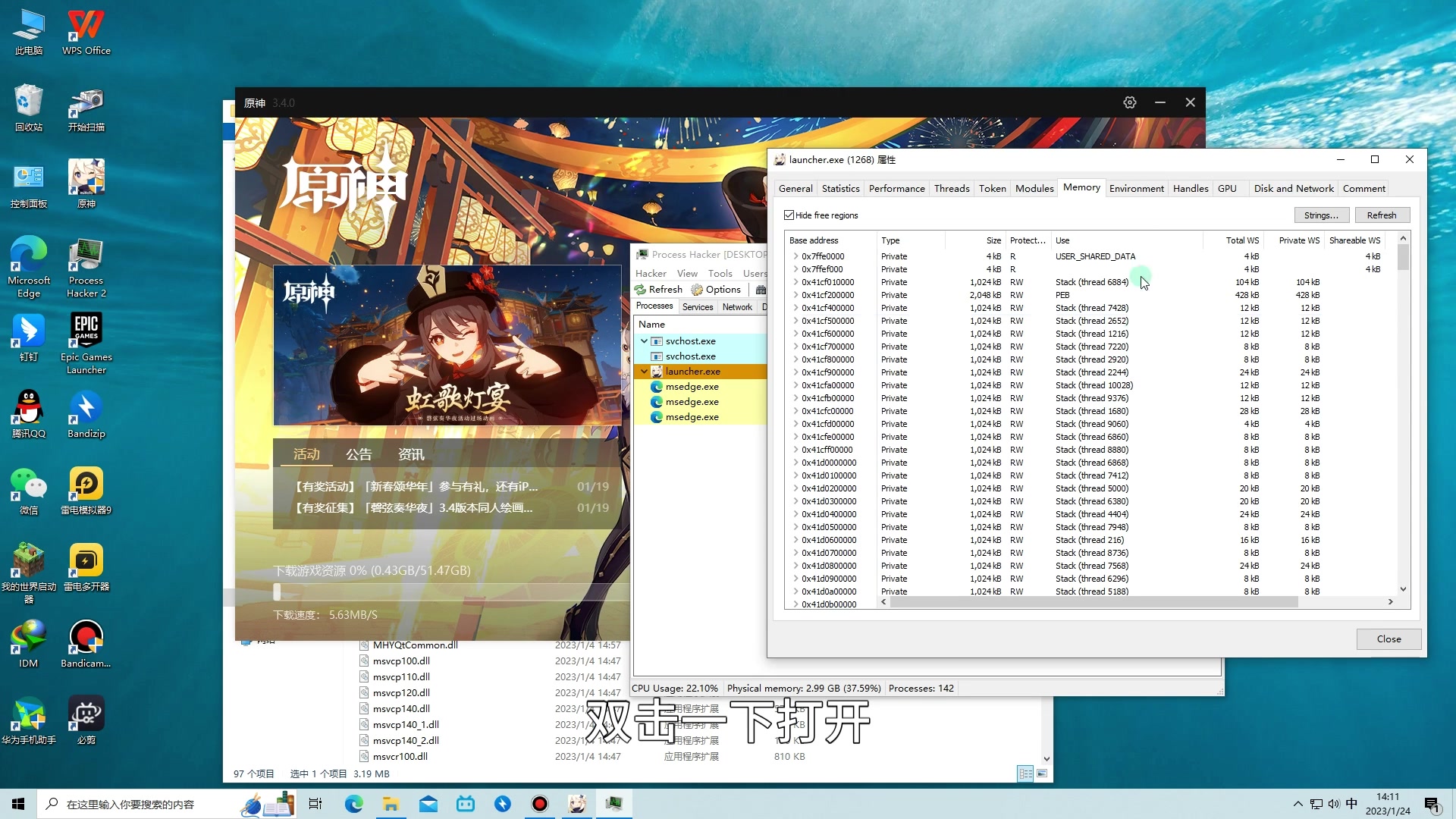Switch to the Handles tab
The image size is (1456, 819).
[1191, 189]
